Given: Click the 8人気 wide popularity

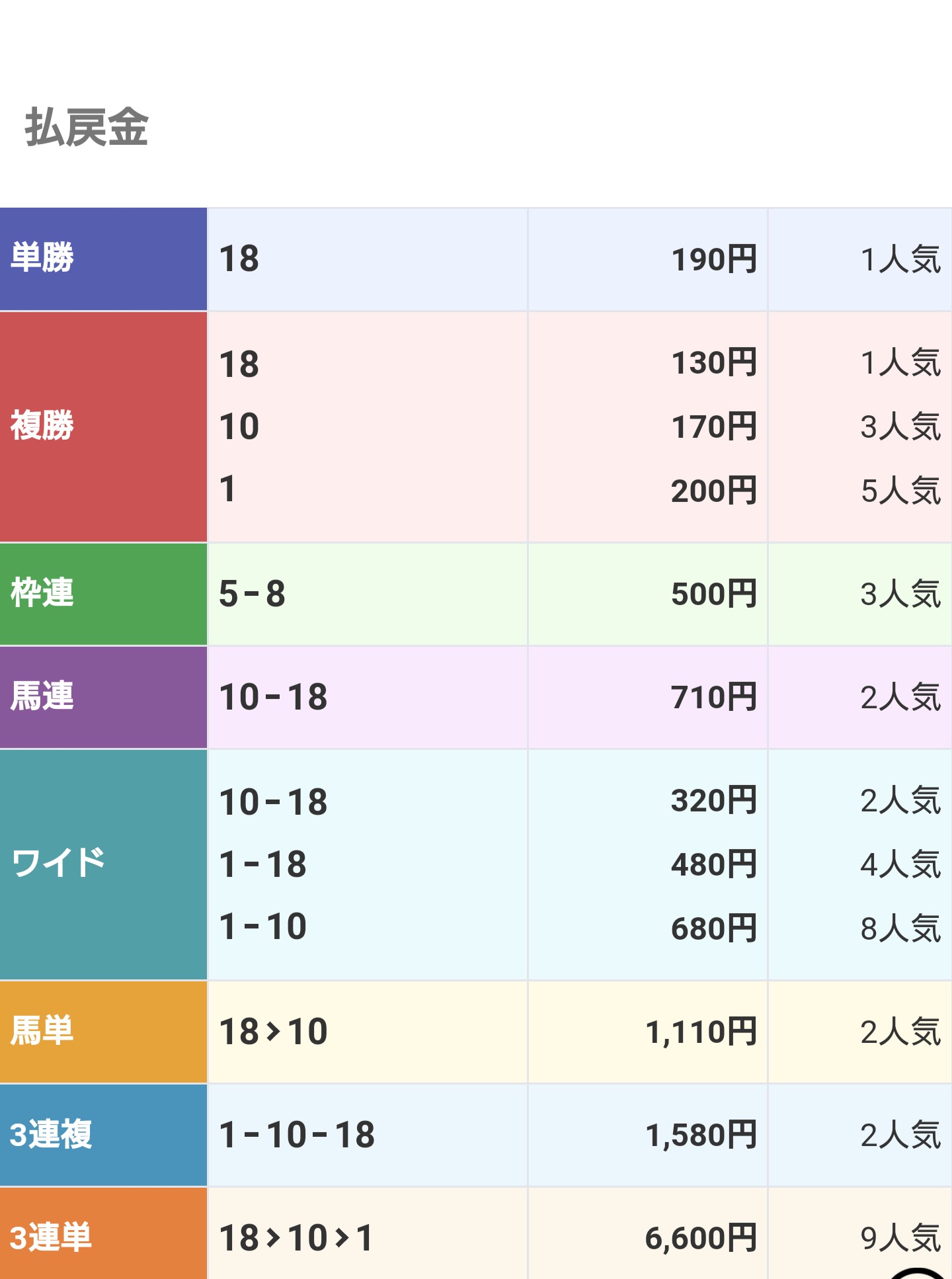Looking at the screenshot, I should coord(900,928).
